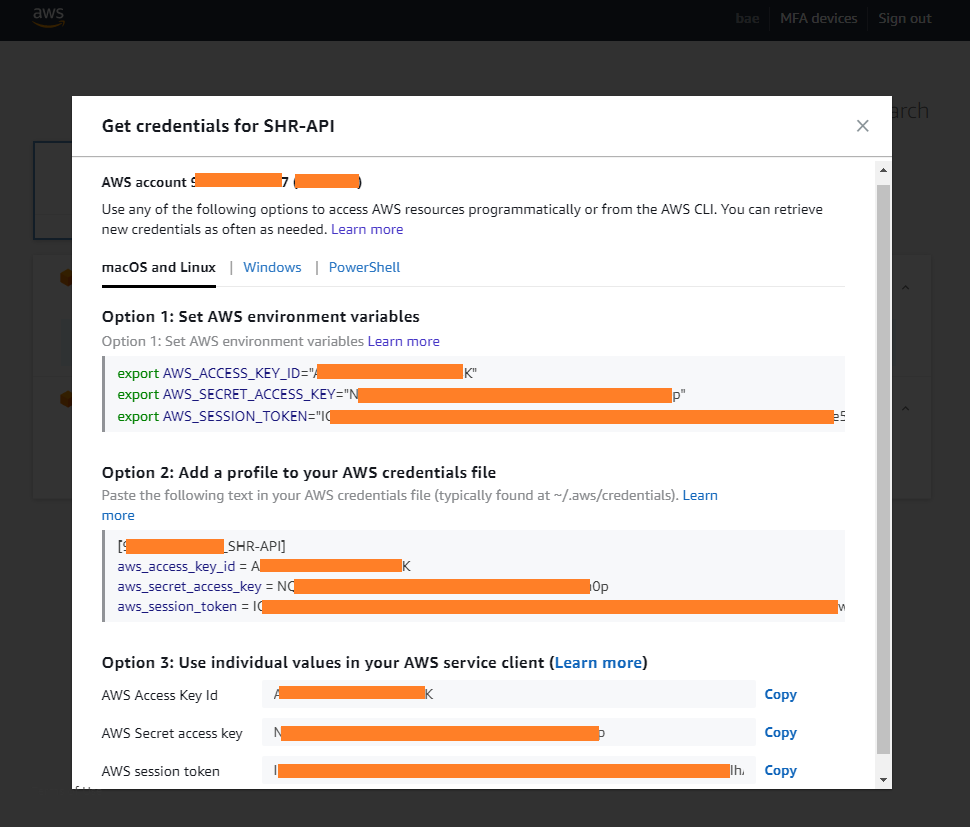Open Learn more link under Option 1
The width and height of the screenshot is (970, 827).
click(x=403, y=341)
